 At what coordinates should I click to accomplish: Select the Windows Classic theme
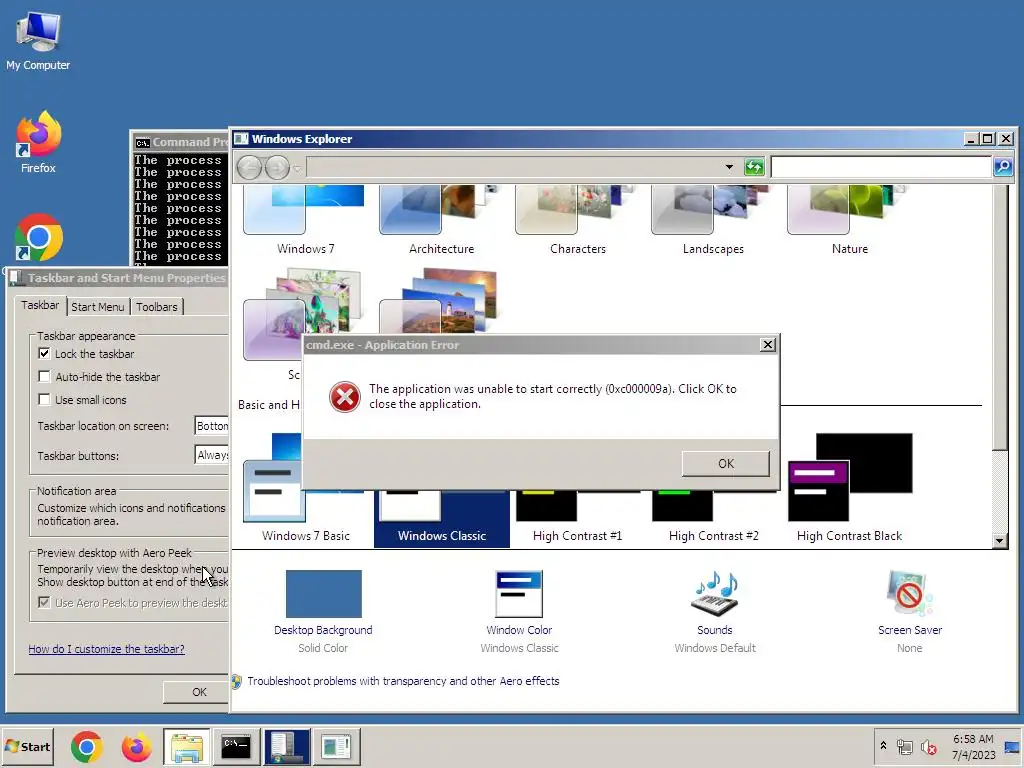pyautogui.click(x=441, y=519)
